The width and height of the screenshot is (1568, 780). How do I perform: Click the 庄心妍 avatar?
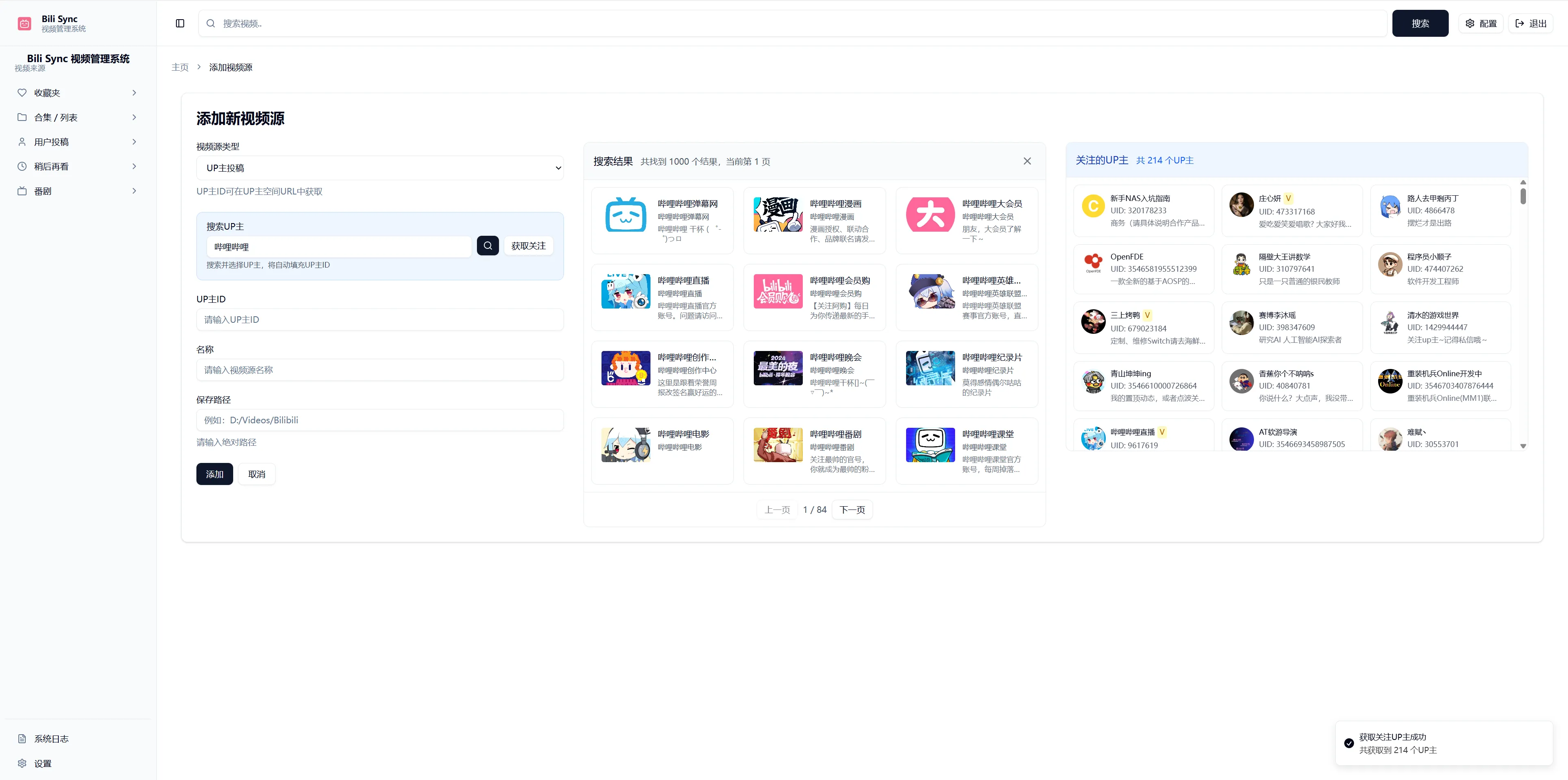[1242, 205]
